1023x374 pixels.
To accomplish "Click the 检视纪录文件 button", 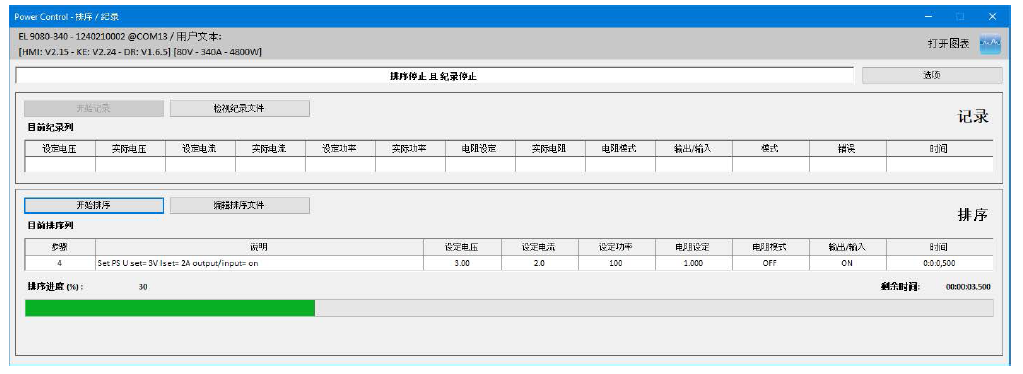I will 239,108.
